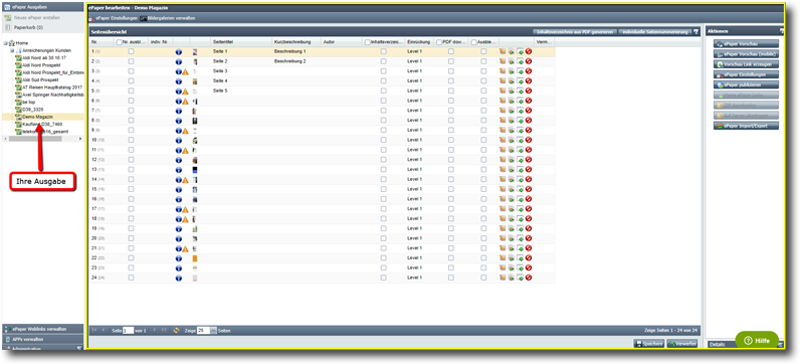
Task: Click the help question icon in Seitenübersicht header
Action: pyautogui.click(x=696, y=32)
